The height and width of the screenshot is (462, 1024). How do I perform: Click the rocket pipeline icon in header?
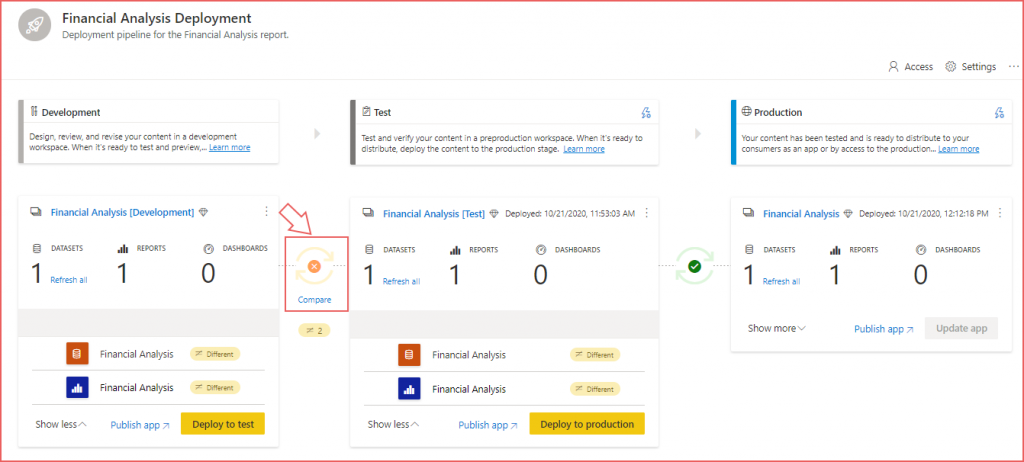click(x=34, y=25)
